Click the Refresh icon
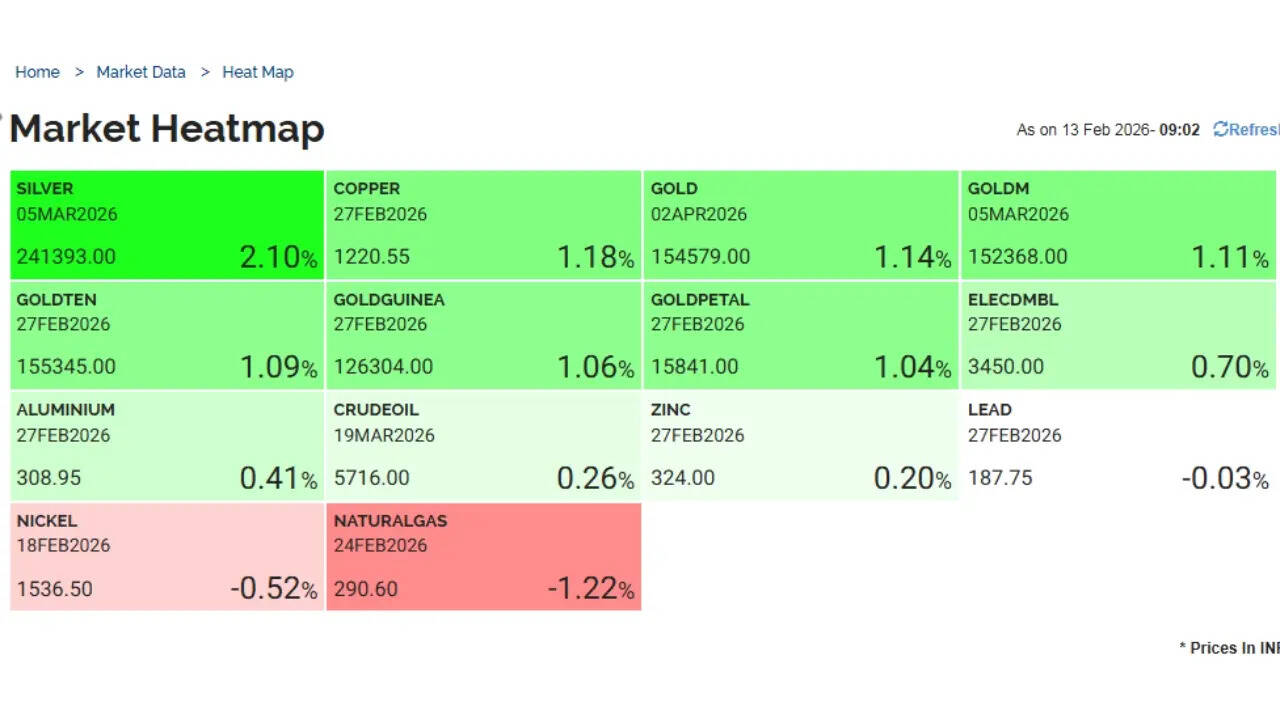 tap(1220, 129)
